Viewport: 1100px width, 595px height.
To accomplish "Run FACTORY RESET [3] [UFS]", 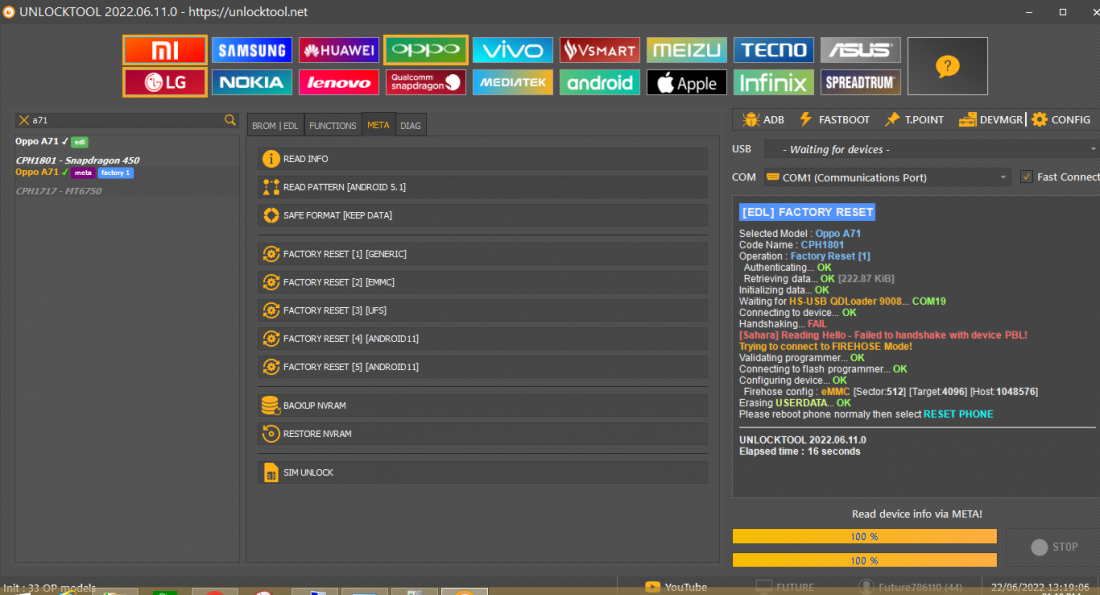I will pos(483,310).
